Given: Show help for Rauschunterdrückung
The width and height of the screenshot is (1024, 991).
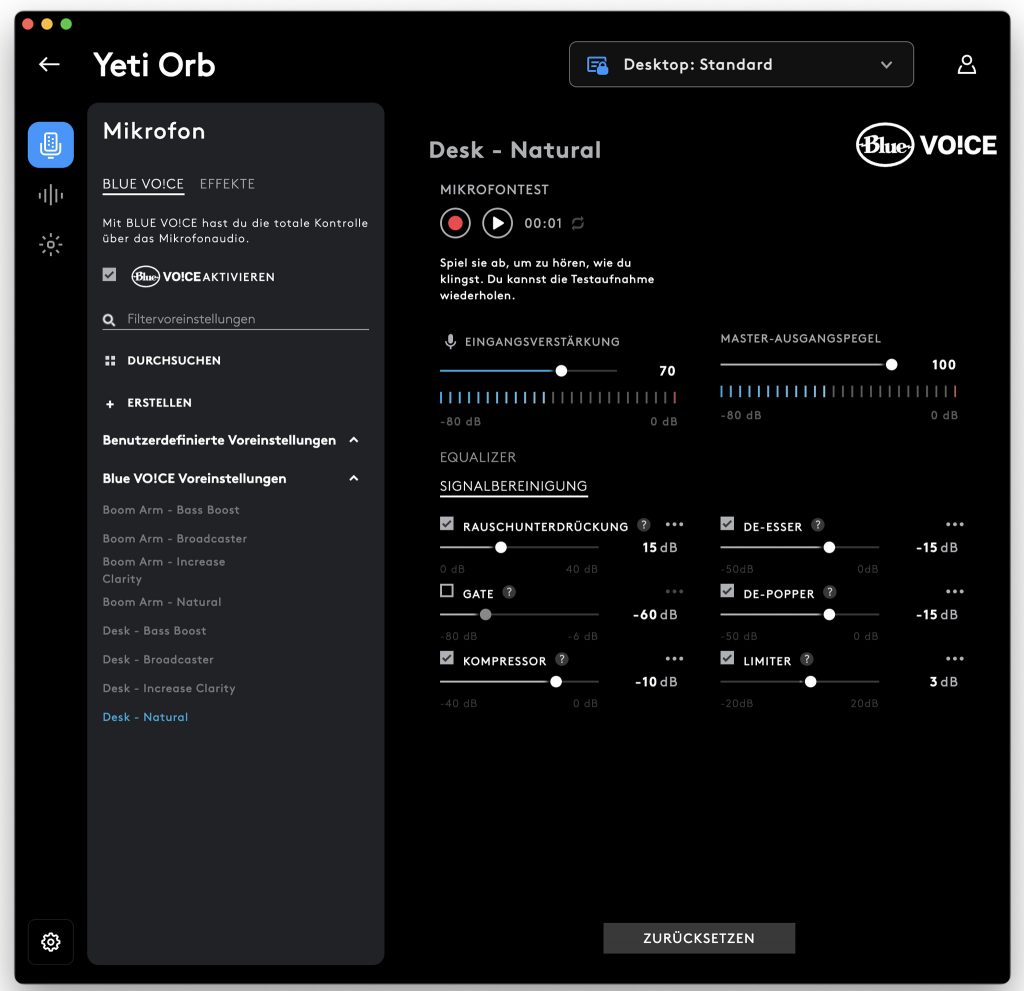Looking at the screenshot, I should click(644, 525).
